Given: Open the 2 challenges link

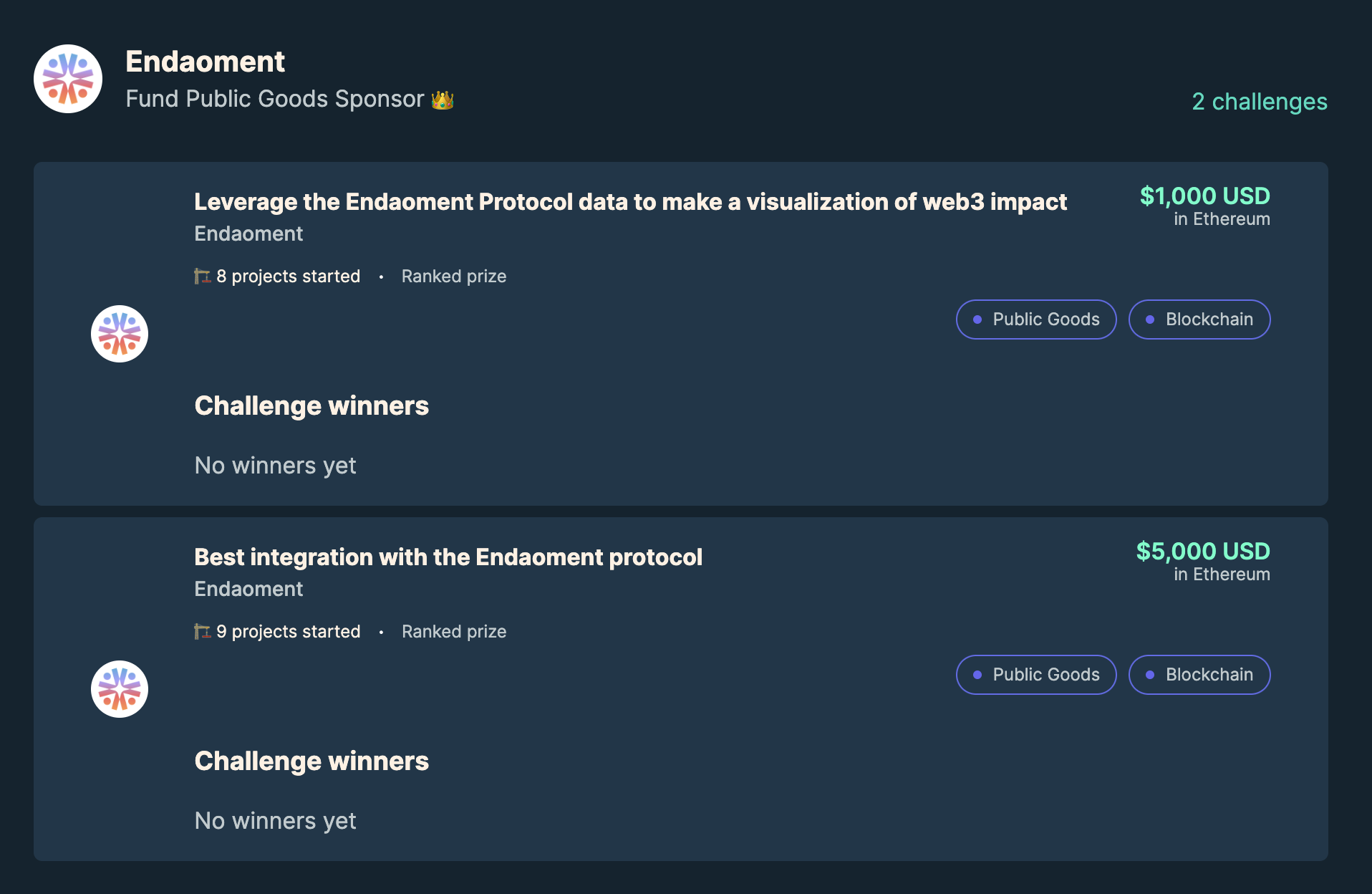Looking at the screenshot, I should [x=1260, y=101].
